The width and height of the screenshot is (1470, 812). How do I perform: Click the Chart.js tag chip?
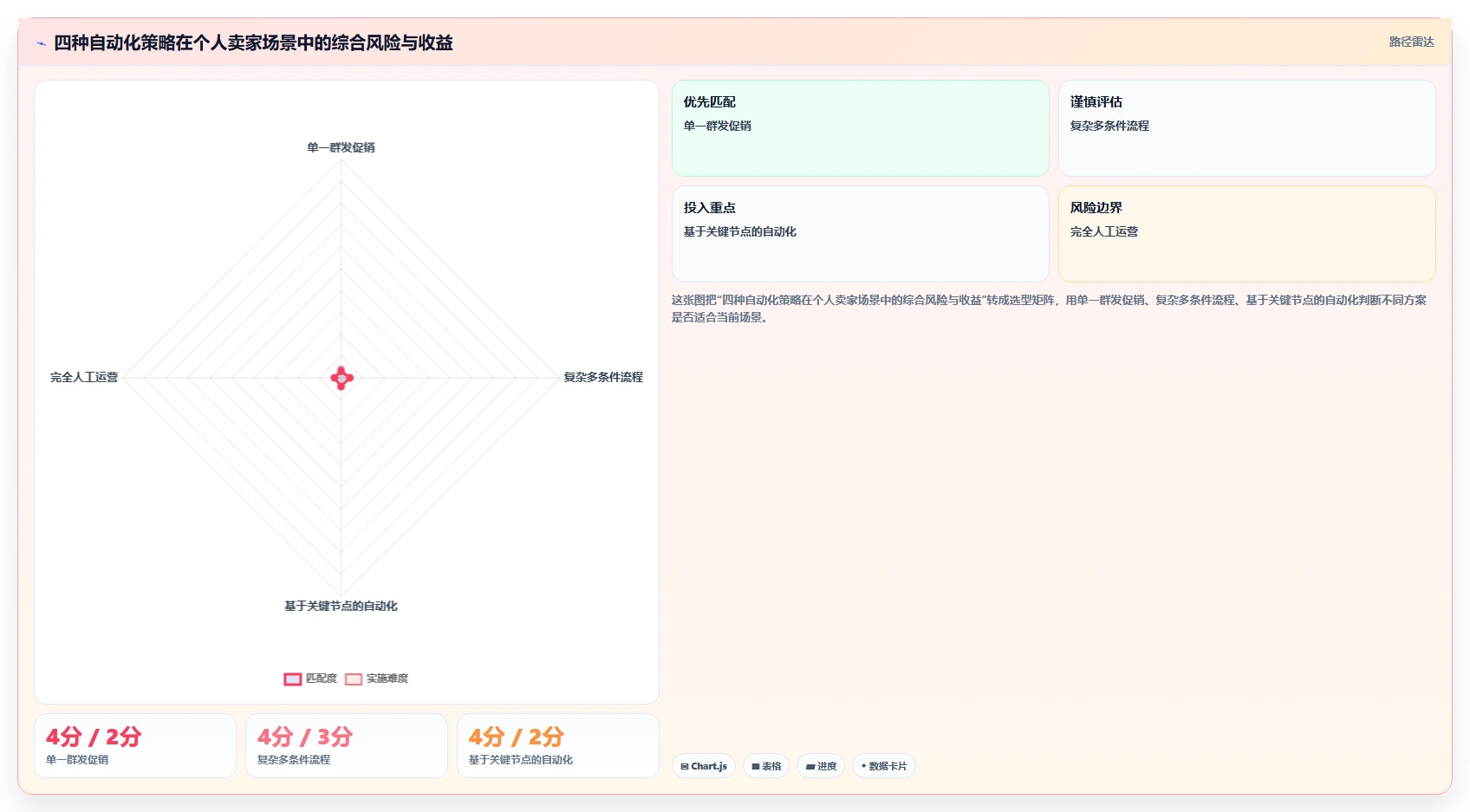(x=704, y=766)
